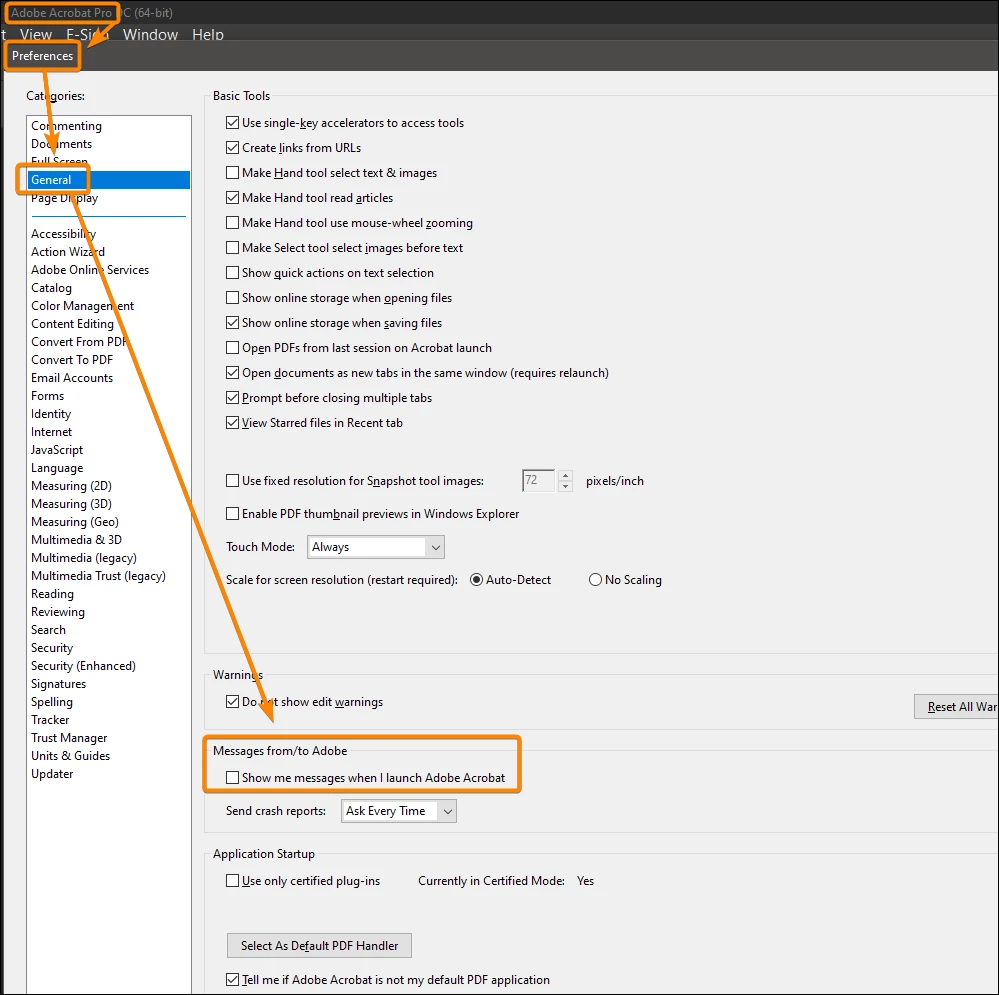The height and width of the screenshot is (995, 999).
Task: Check Show online storage when opening files
Action: point(233,297)
